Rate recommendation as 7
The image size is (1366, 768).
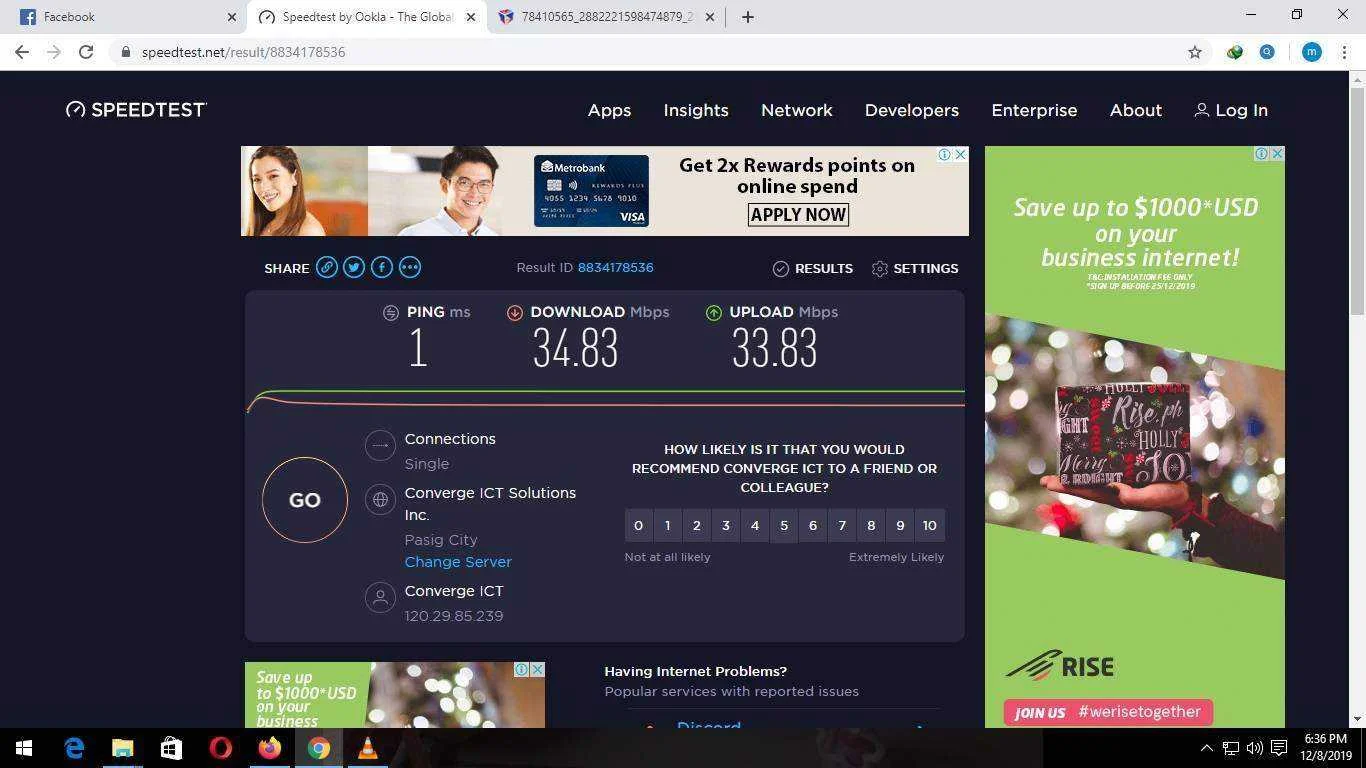tap(842, 525)
